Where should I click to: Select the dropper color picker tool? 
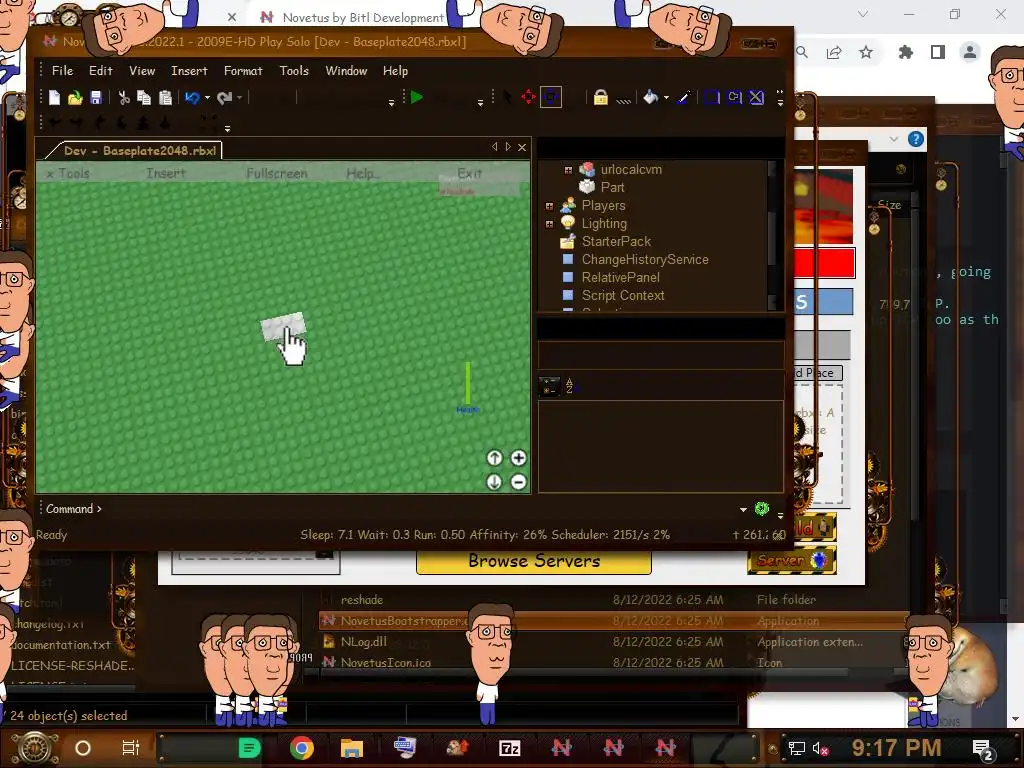pos(684,98)
